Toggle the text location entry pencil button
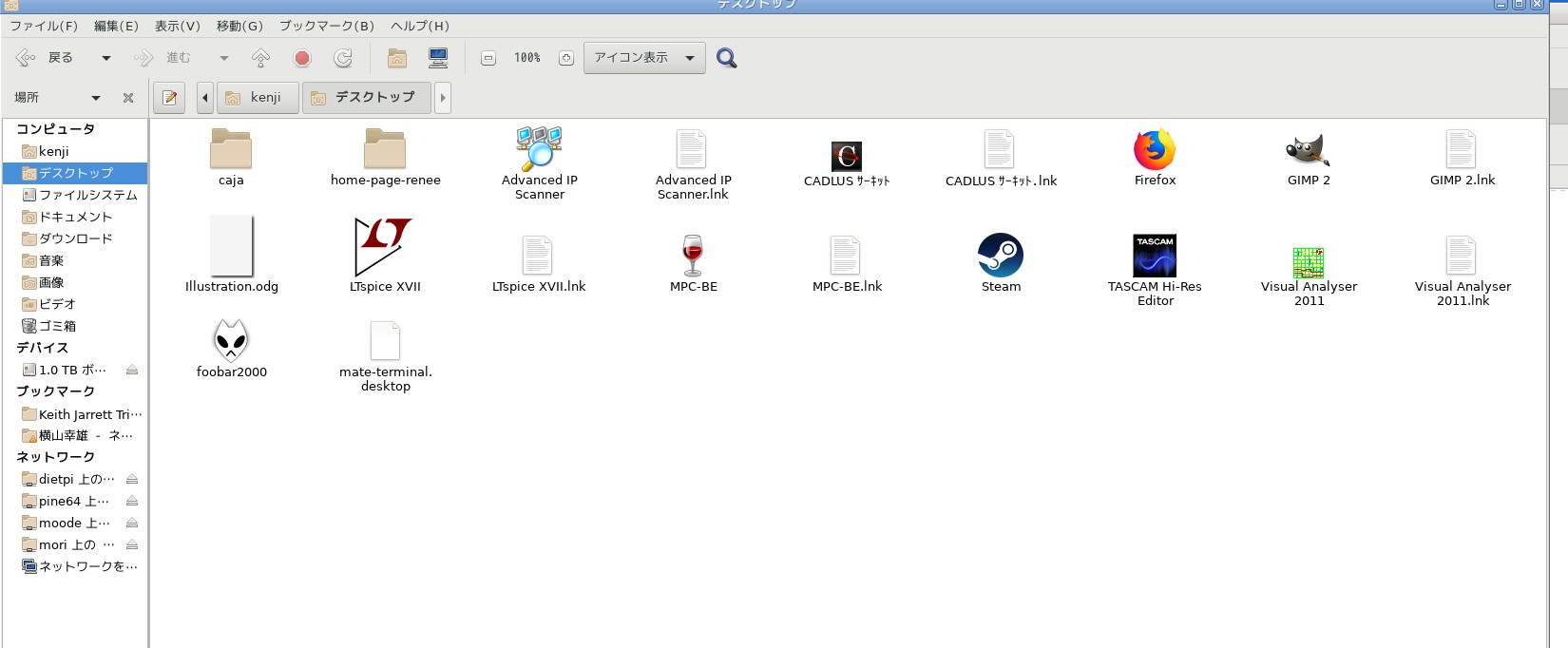 pos(170,98)
